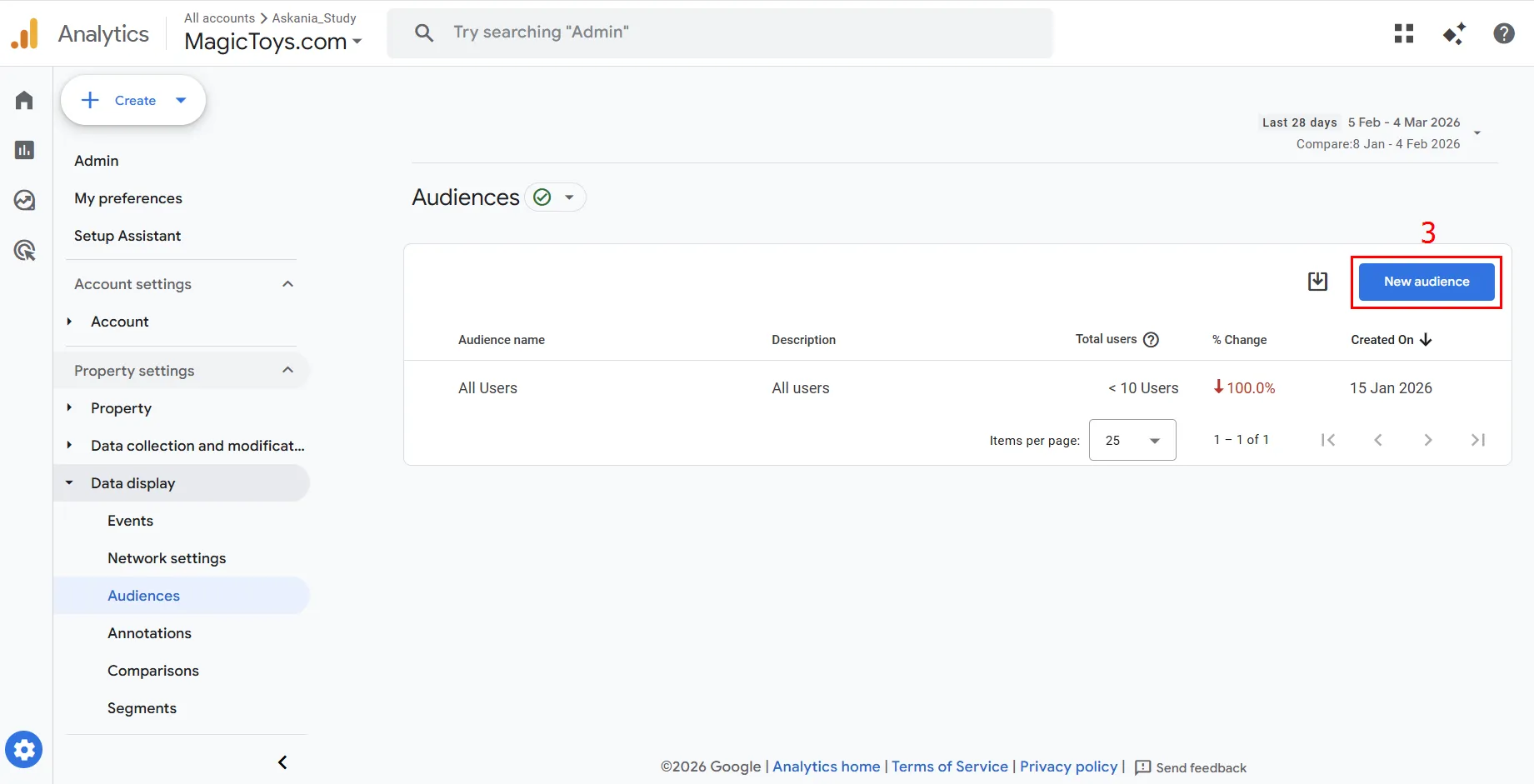The image size is (1534, 784).
Task: Click the New audience button
Action: coord(1426,282)
